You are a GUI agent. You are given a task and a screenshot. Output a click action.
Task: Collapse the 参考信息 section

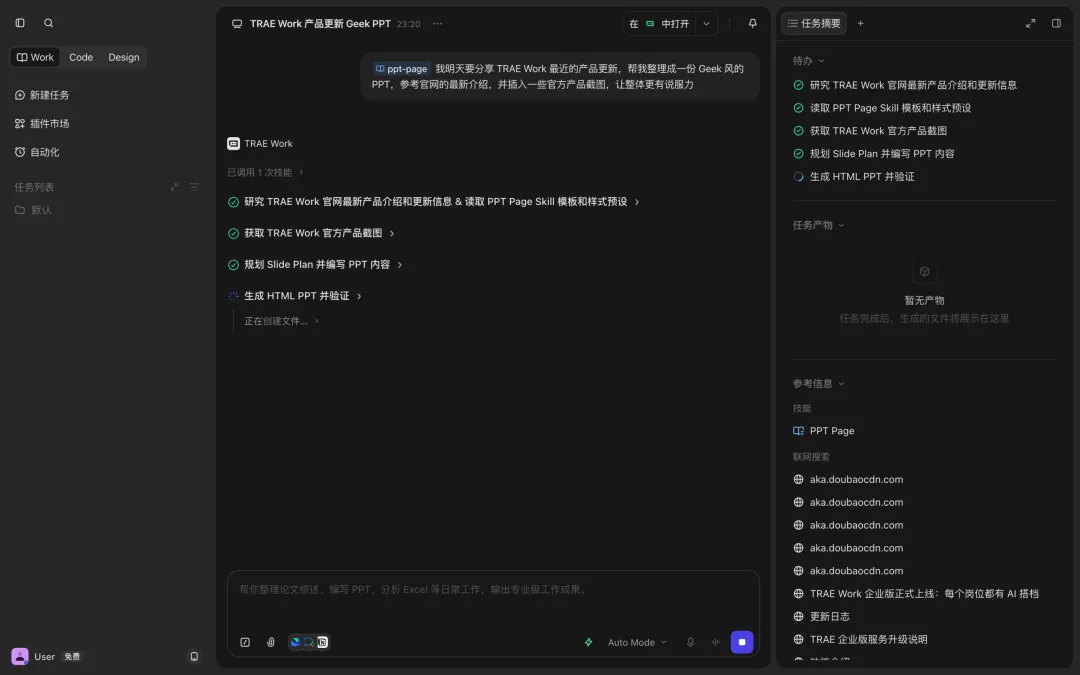818,384
